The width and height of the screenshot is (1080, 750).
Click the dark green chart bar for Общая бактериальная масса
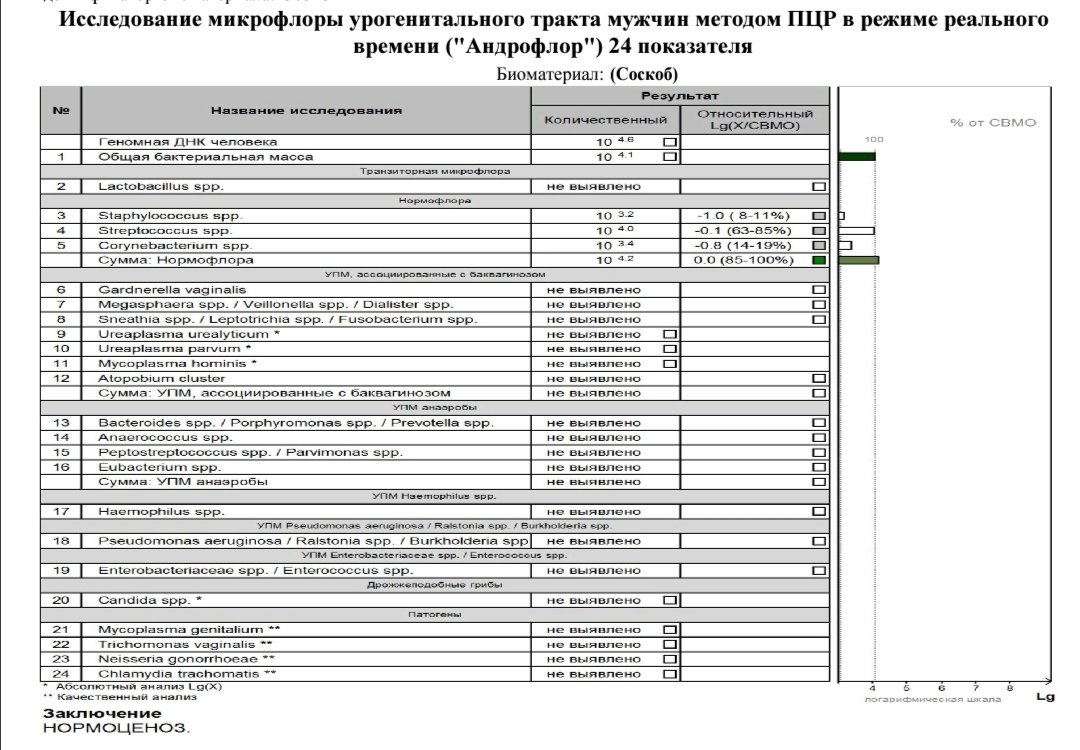click(857, 157)
